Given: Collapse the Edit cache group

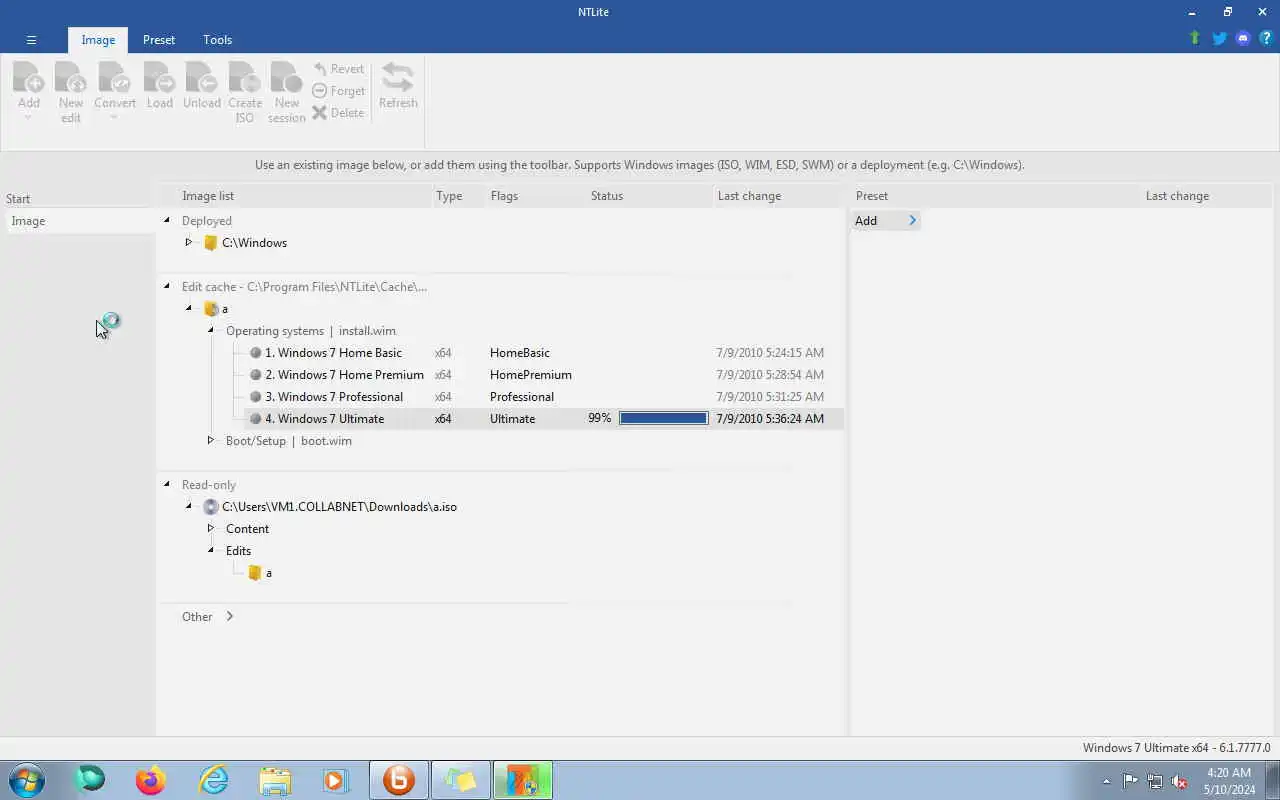Looking at the screenshot, I should tap(167, 286).
